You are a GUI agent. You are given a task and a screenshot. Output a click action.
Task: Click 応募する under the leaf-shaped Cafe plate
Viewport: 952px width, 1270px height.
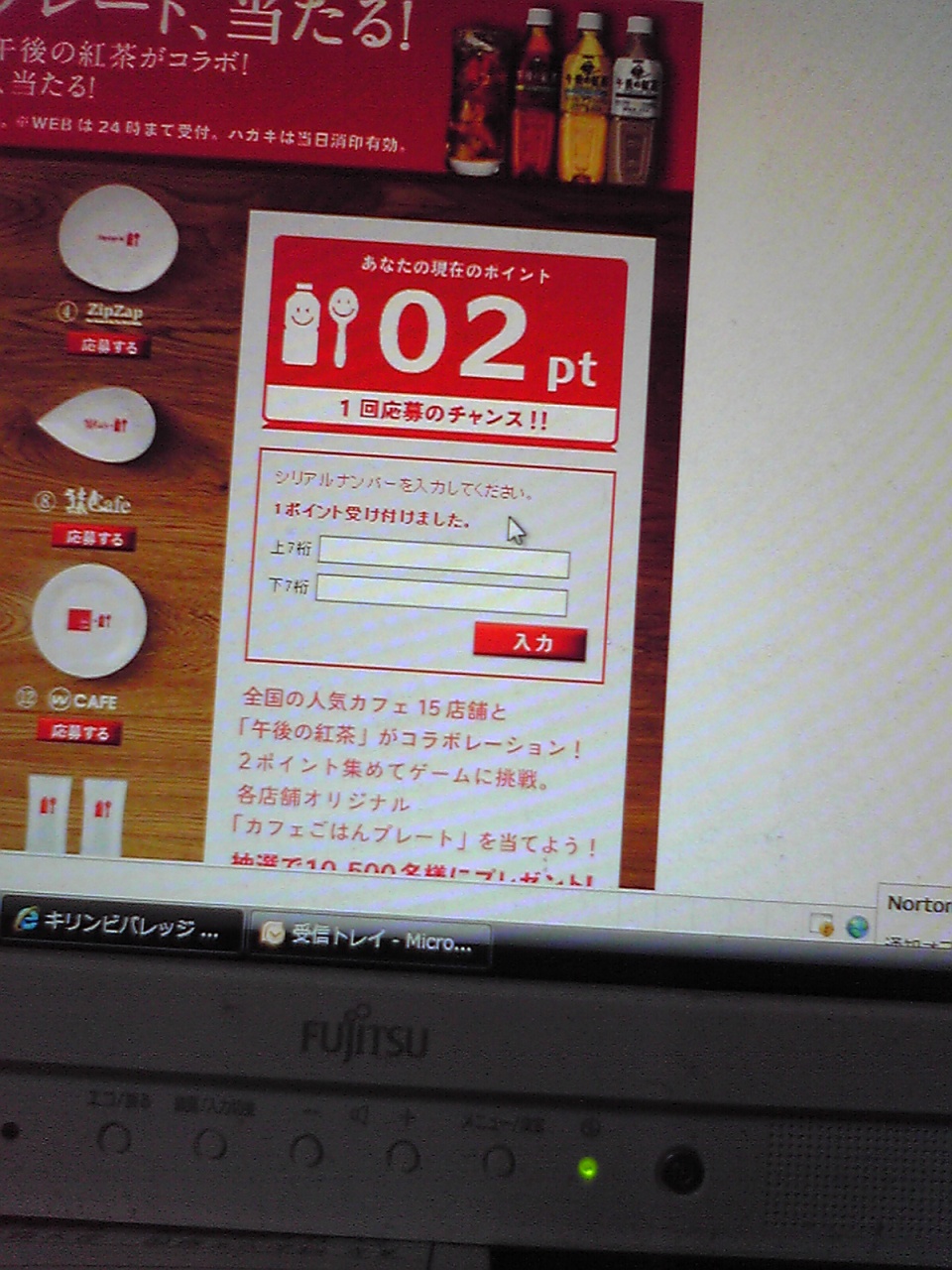(x=94, y=537)
